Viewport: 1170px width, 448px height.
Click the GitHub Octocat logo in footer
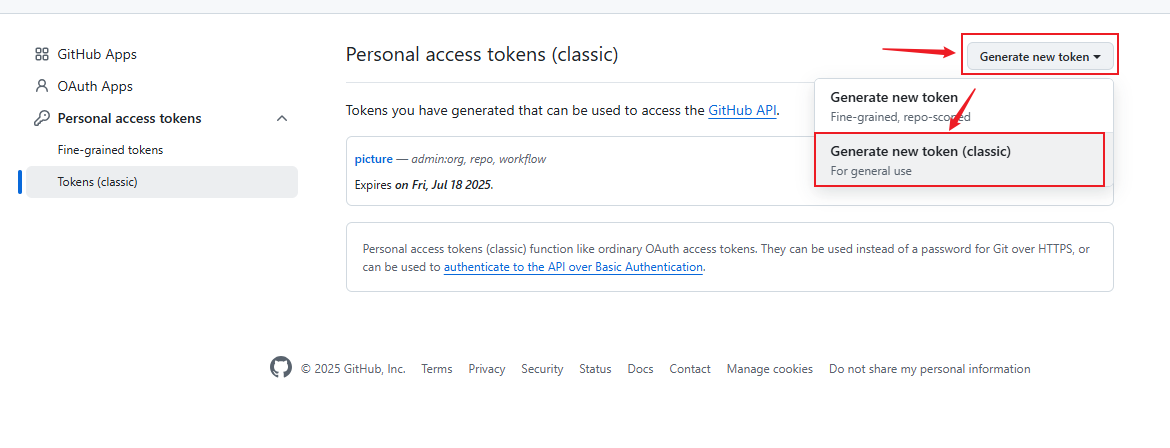tap(281, 367)
